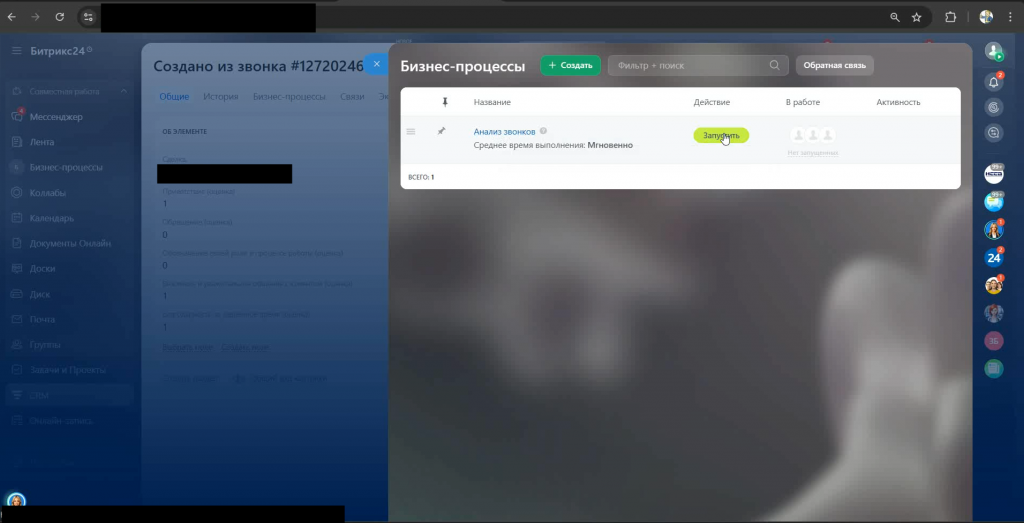Click the profile avatar at the top right

tap(993, 51)
